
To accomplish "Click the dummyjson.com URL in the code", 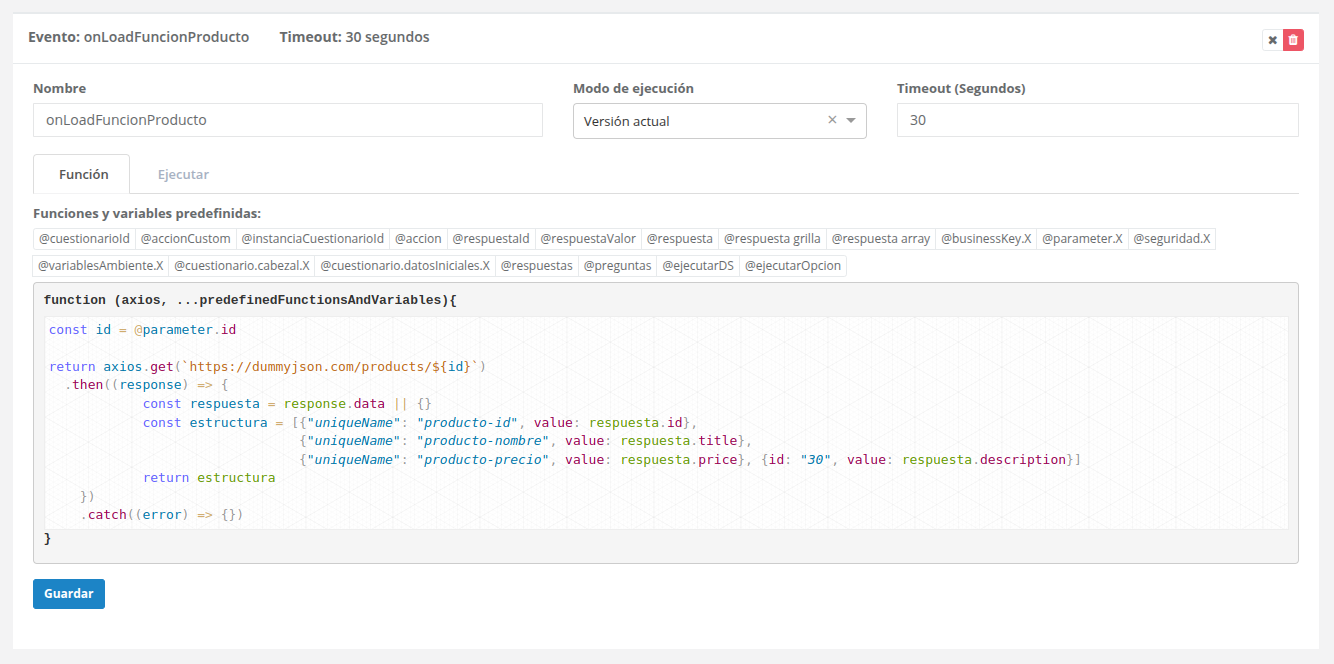I will click(x=330, y=366).
